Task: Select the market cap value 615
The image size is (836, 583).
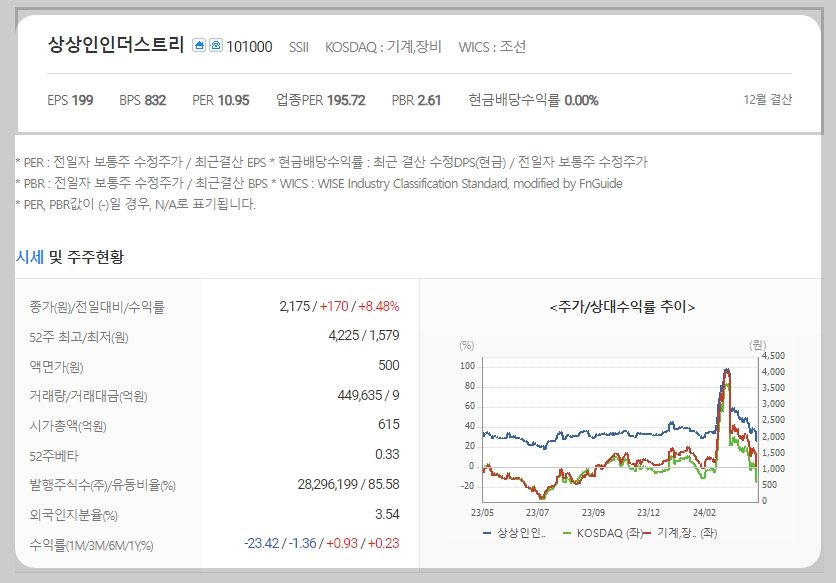Action: 389,425
